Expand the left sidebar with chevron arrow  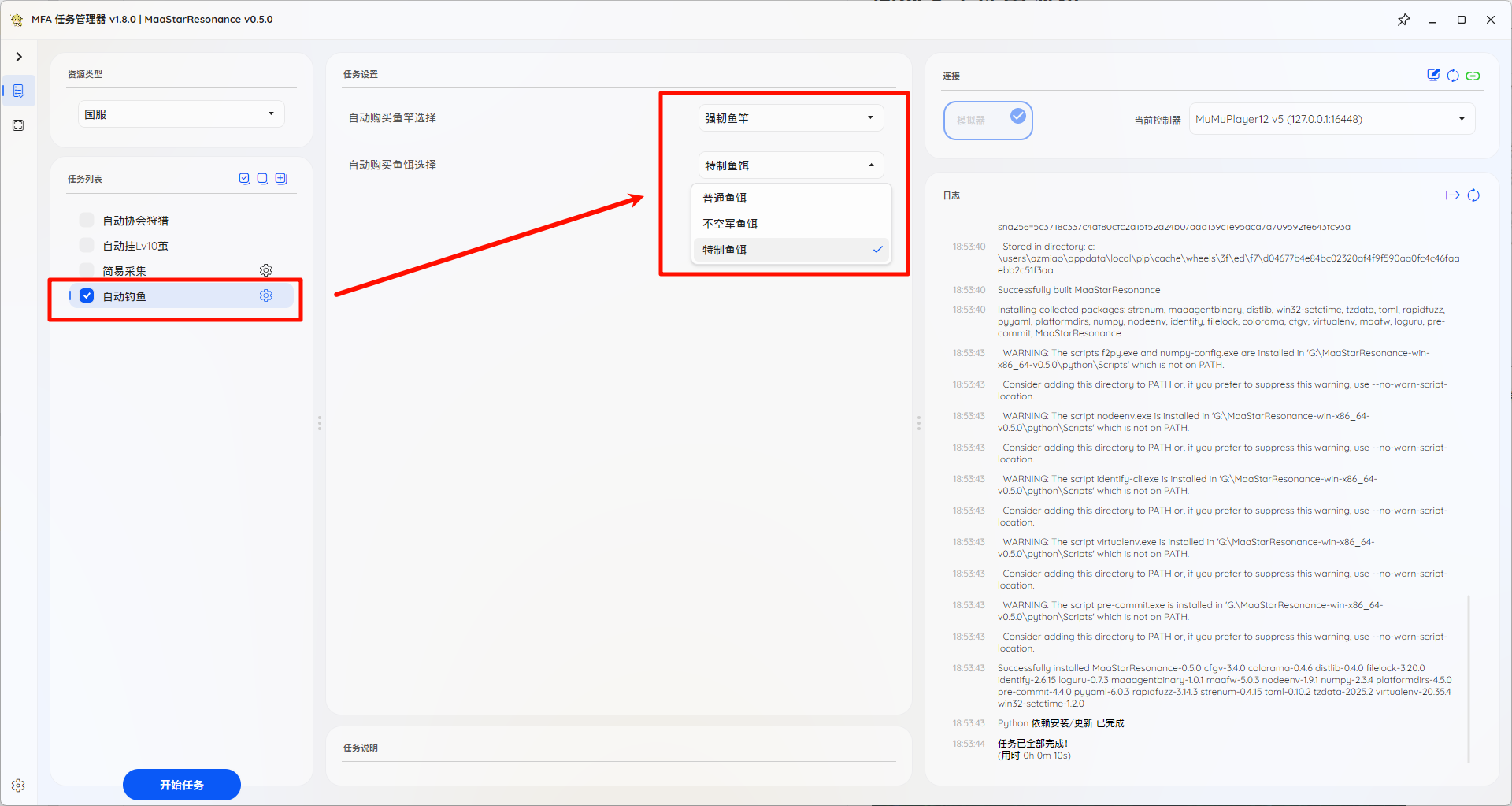click(19, 57)
